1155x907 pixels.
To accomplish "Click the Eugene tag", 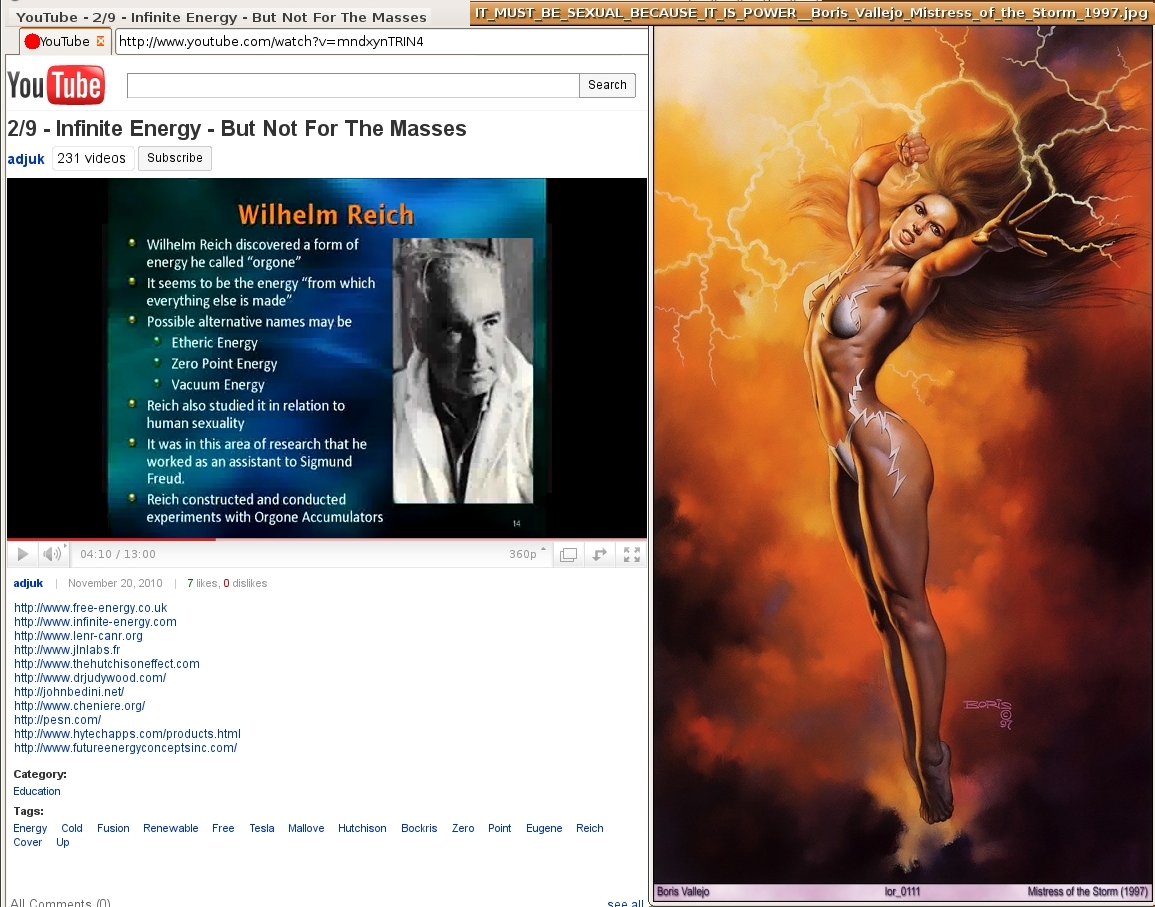I will (x=544, y=828).
